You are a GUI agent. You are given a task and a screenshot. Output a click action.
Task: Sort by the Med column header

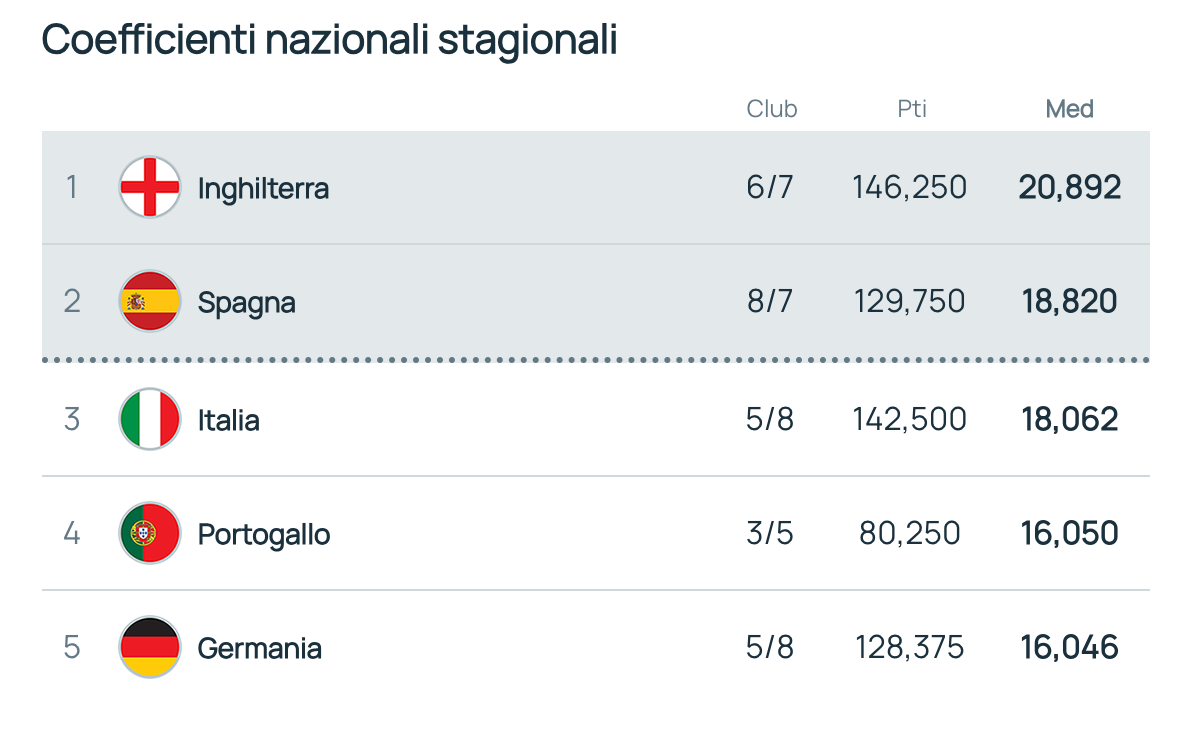point(1069,109)
